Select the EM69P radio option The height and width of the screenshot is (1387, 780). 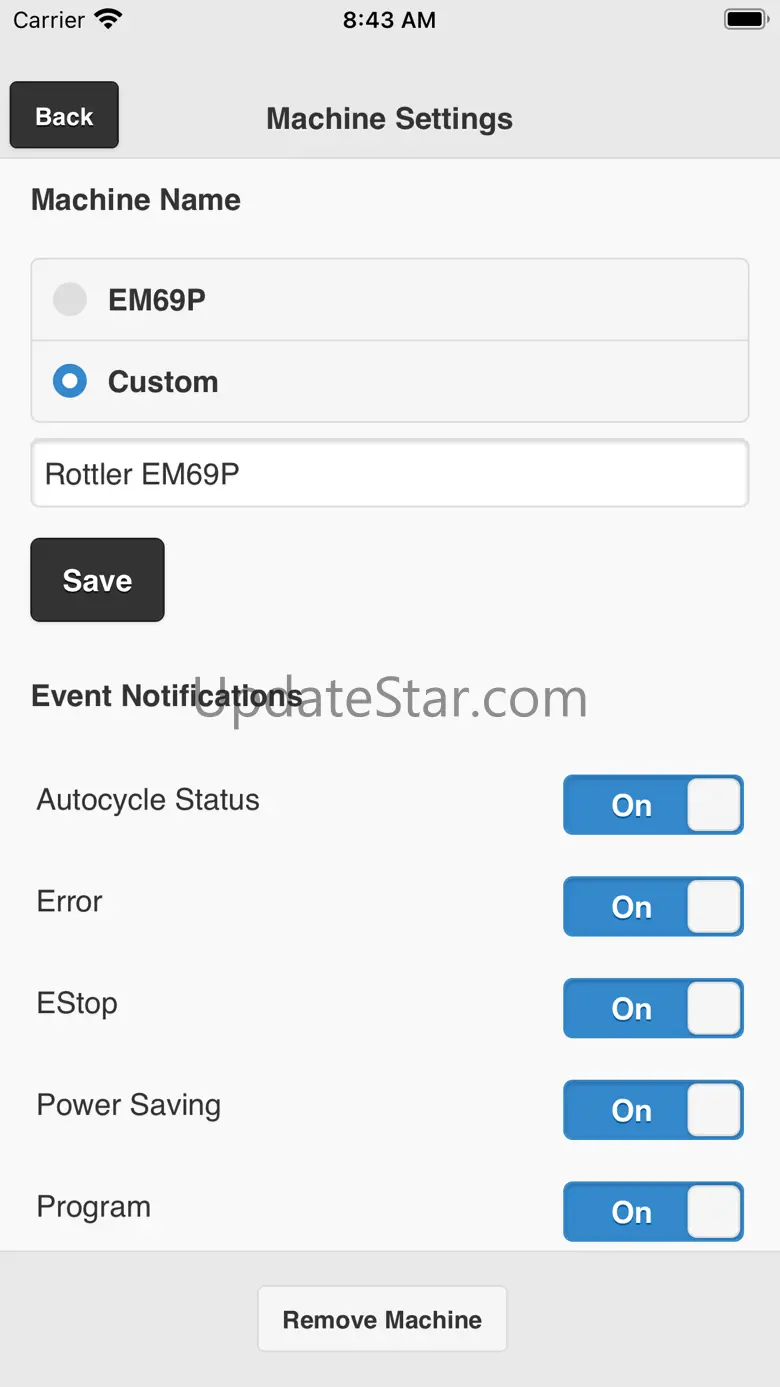(70, 299)
